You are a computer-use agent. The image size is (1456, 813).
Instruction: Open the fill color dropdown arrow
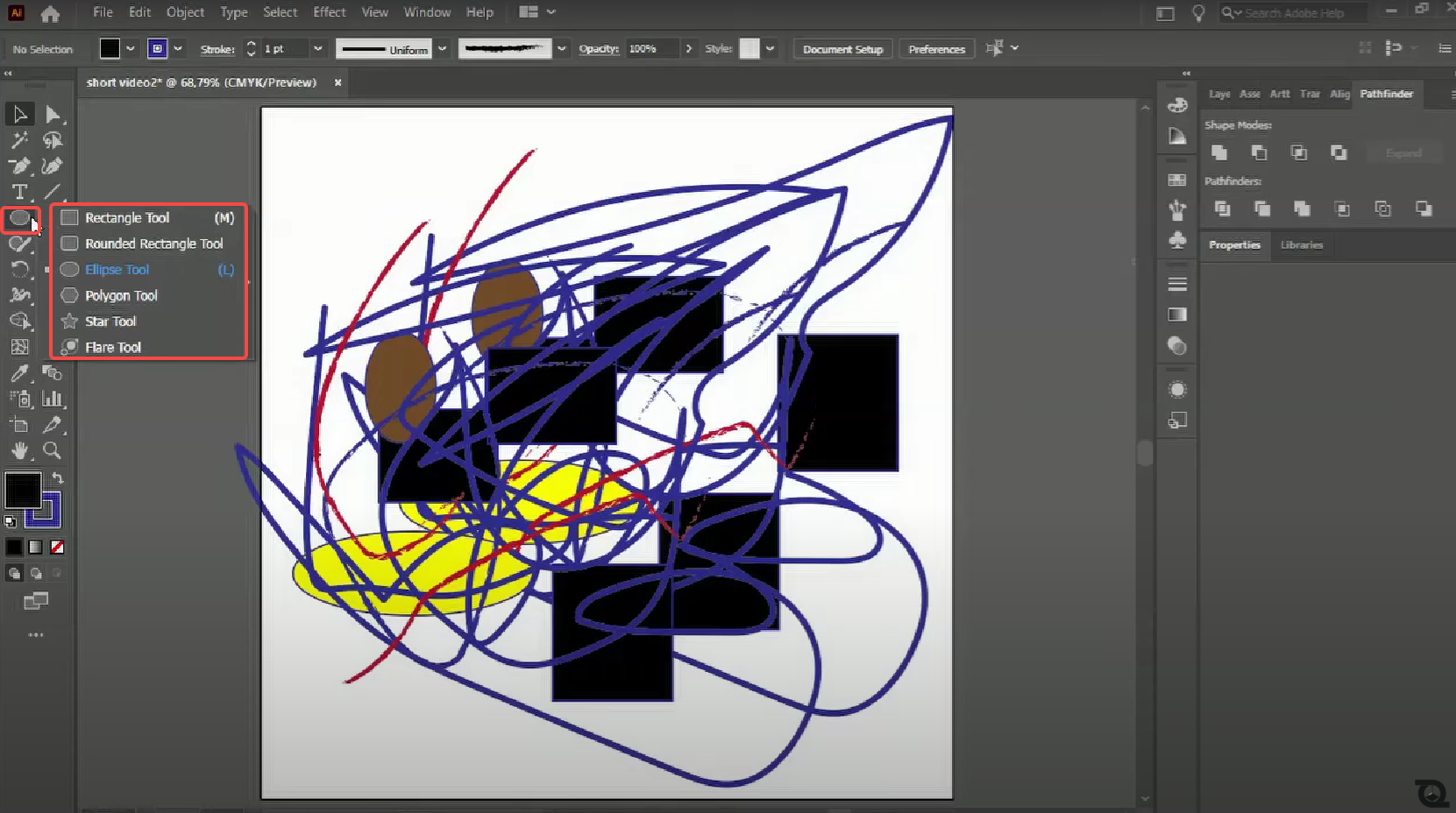[131, 49]
